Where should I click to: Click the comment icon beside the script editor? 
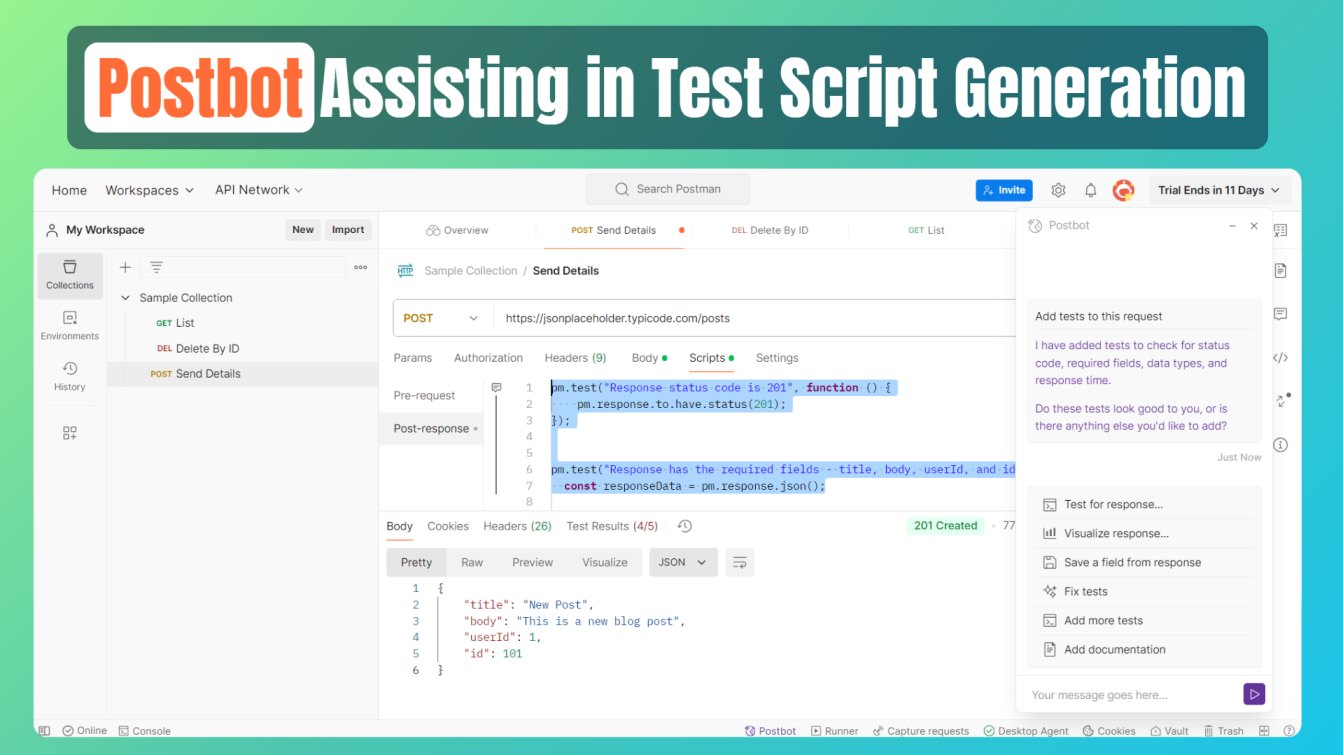(x=497, y=387)
